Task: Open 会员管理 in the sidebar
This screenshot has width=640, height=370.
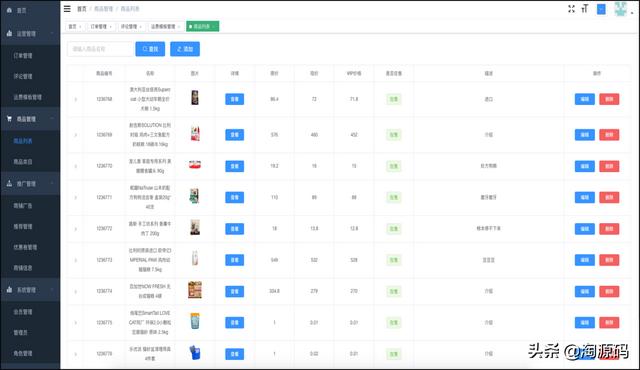Action: (x=30, y=312)
